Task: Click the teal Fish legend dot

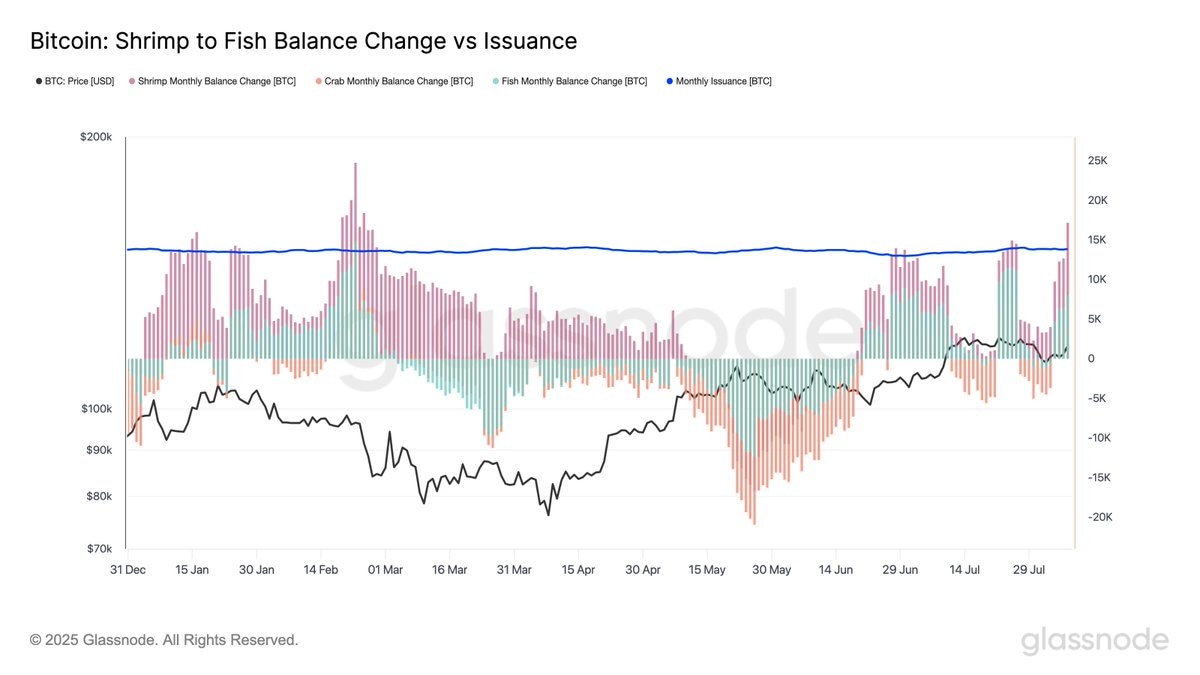Action: coord(495,81)
